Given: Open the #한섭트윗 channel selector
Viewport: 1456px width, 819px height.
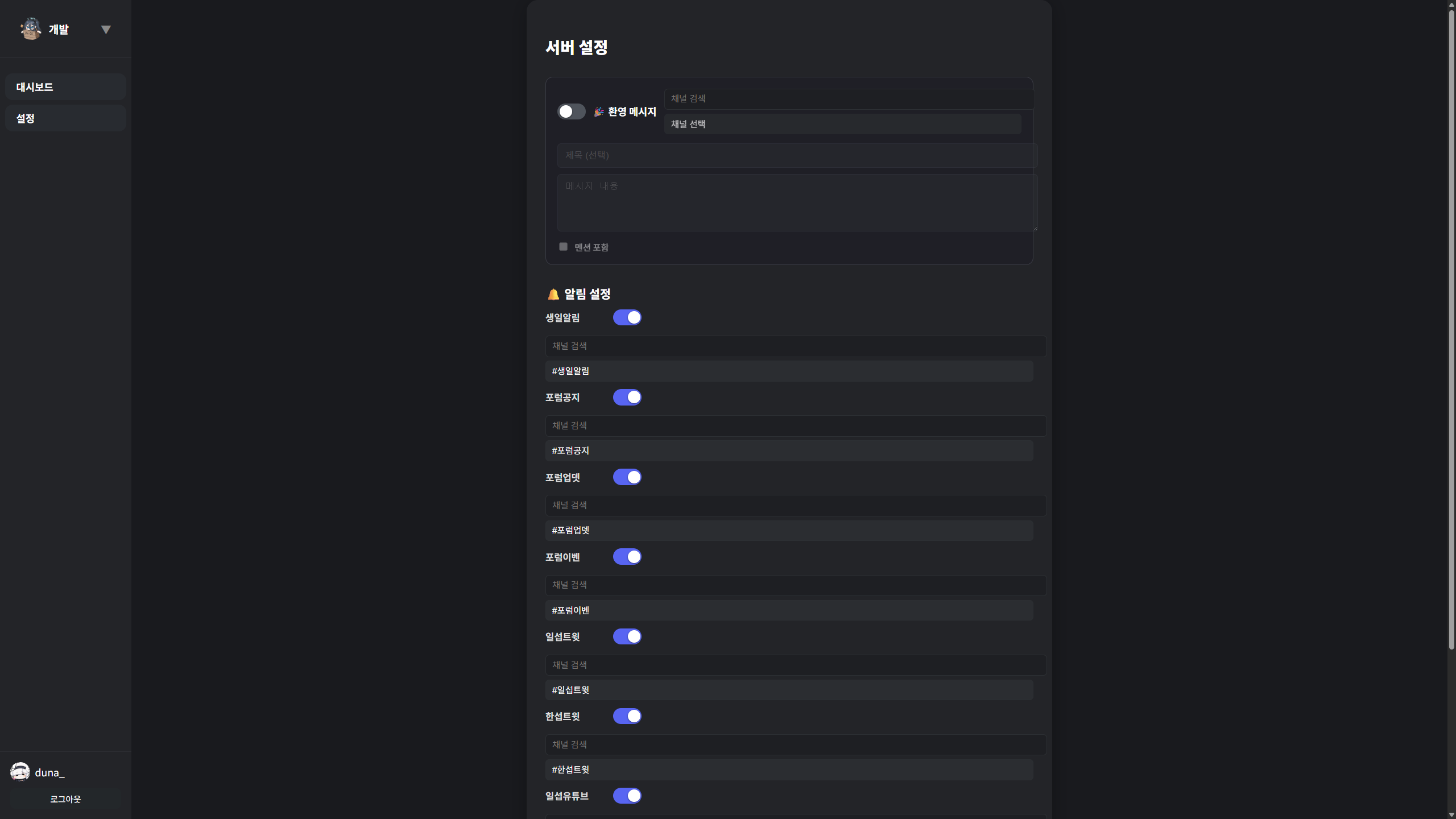Looking at the screenshot, I should [x=789, y=770].
